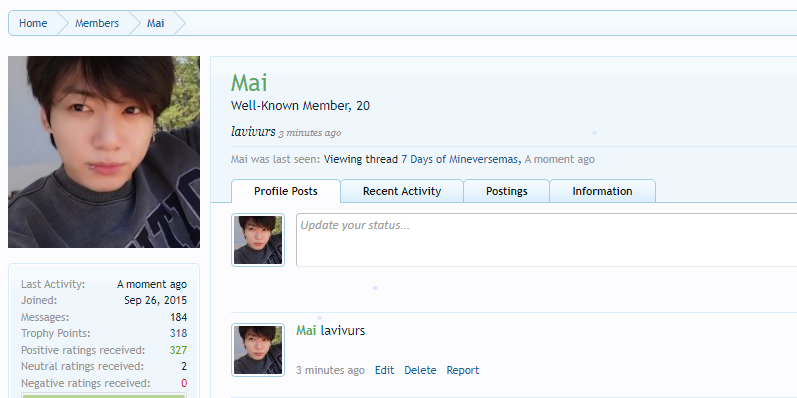Image resolution: width=797 pixels, height=398 pixels.
Task: Open 7 Days of Mineversemas thread link
Action: [x=459, y=160]
